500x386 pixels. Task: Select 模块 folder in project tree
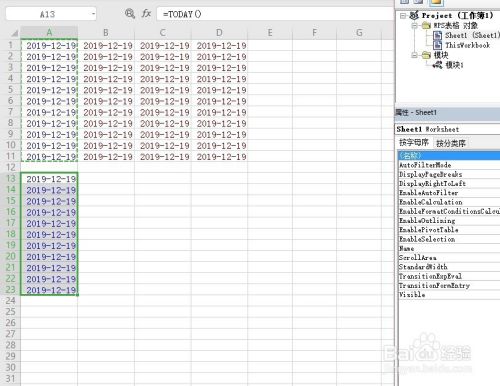(x=441, y=55)
